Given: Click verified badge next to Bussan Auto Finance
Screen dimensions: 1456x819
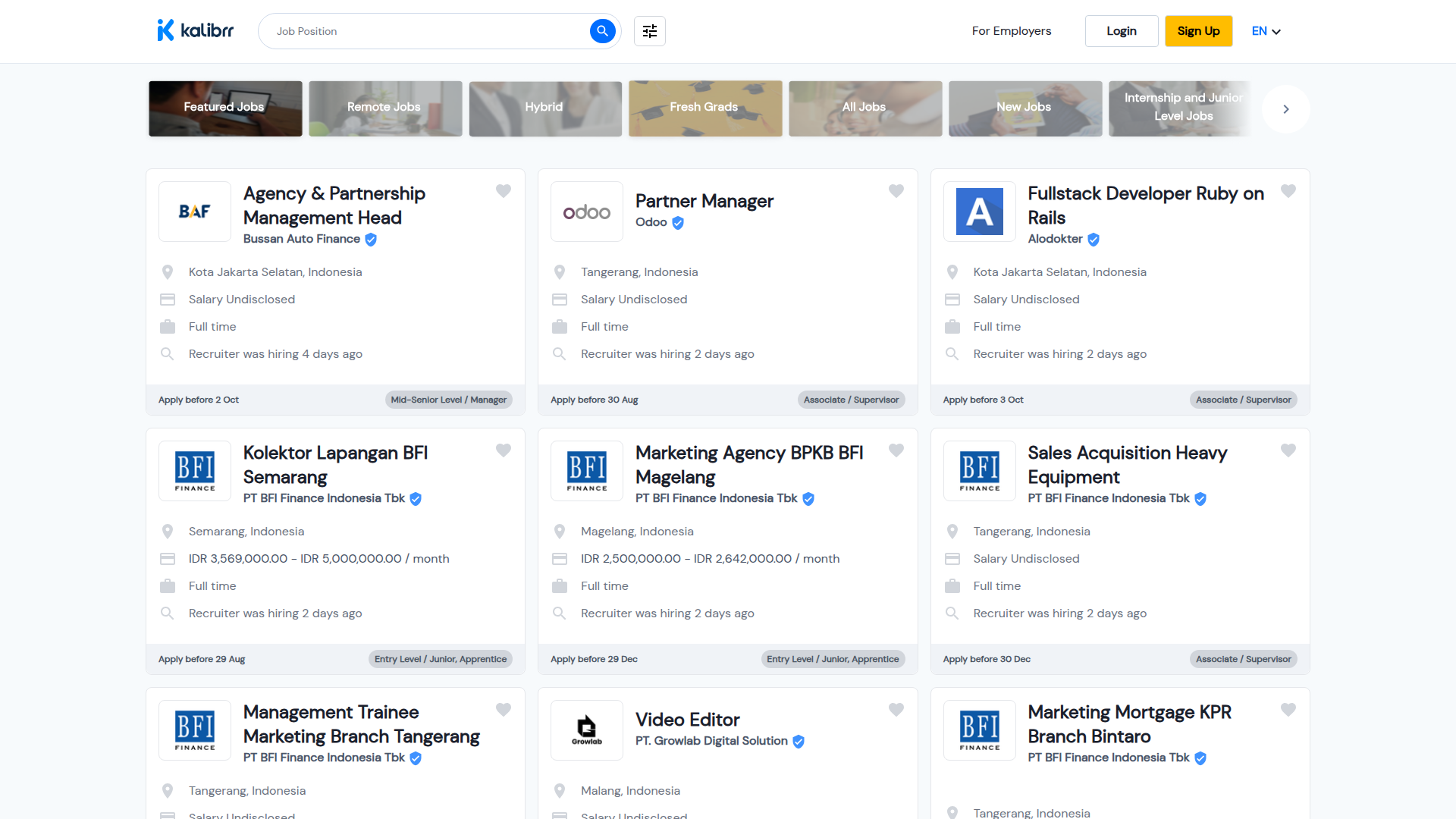Looking at the screenshot, I should click(x=371, y=240).
